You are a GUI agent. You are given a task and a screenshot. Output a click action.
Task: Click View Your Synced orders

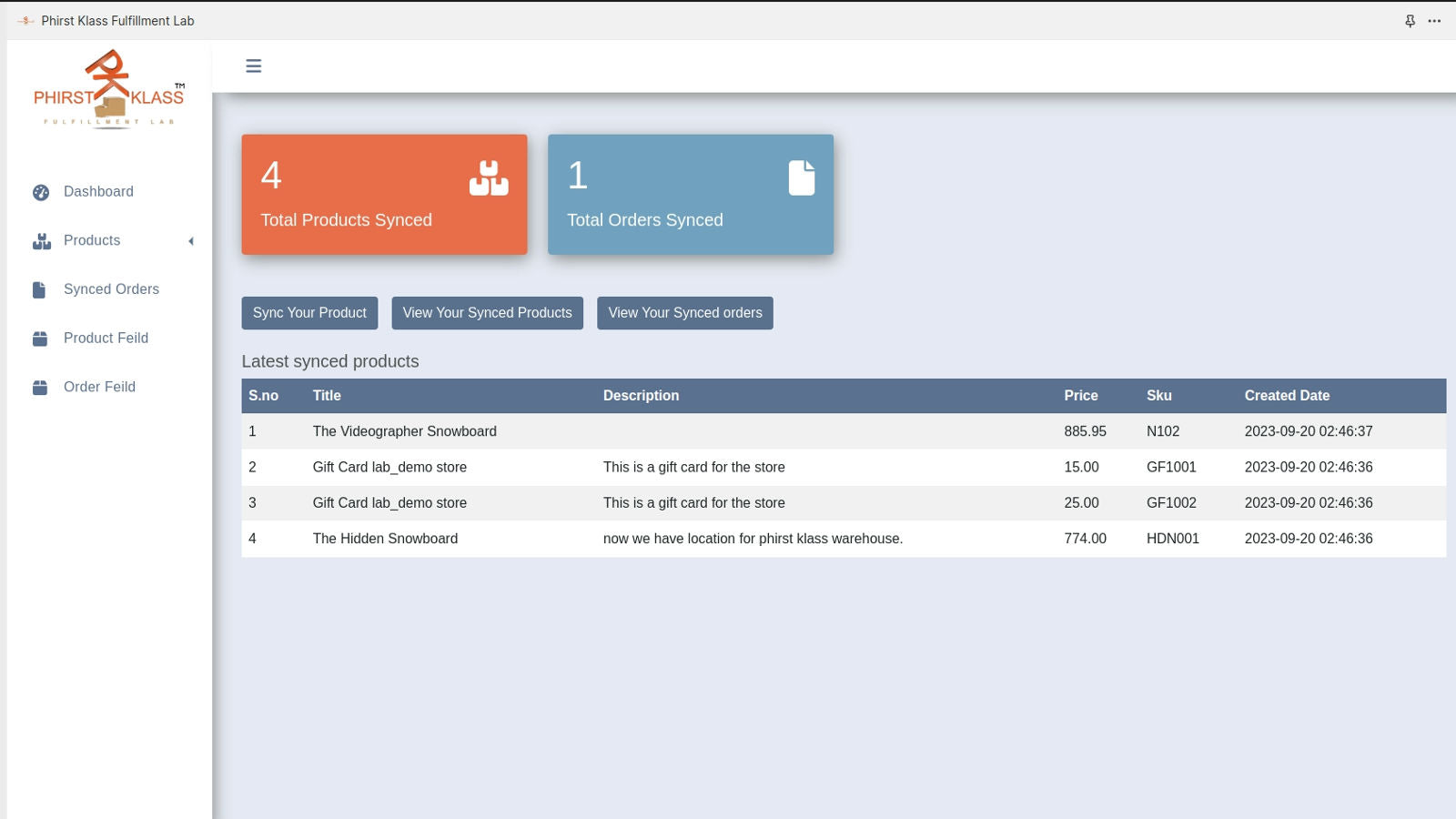[x=684, y=312]
